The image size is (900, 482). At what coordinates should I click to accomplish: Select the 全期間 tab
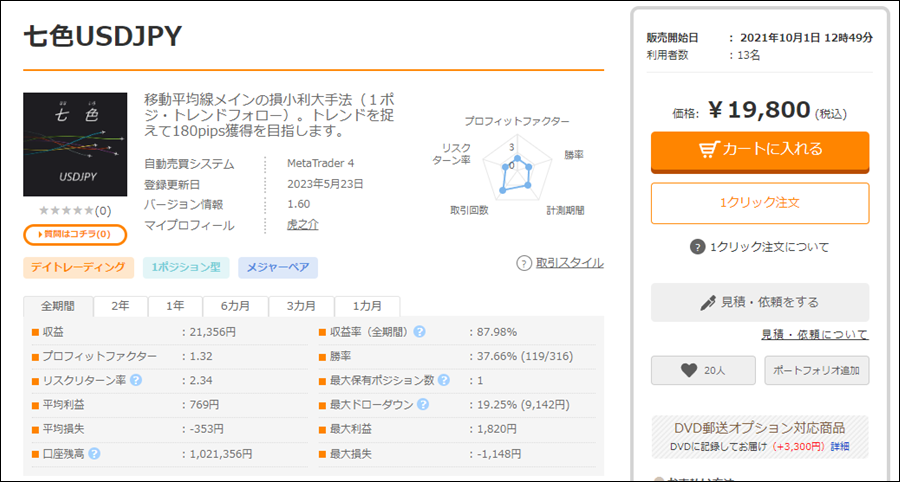pyautogui.click(x=58, y=306)
